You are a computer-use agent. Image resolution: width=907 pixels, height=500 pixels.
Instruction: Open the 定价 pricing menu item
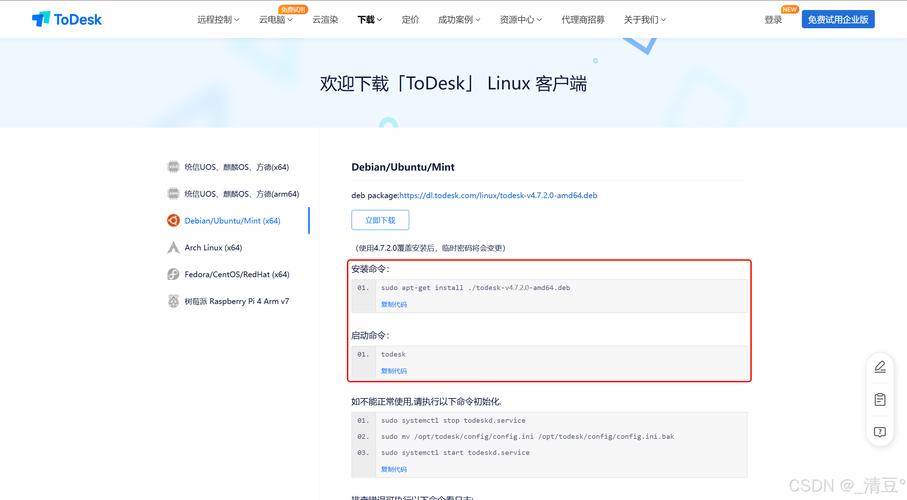410,20
